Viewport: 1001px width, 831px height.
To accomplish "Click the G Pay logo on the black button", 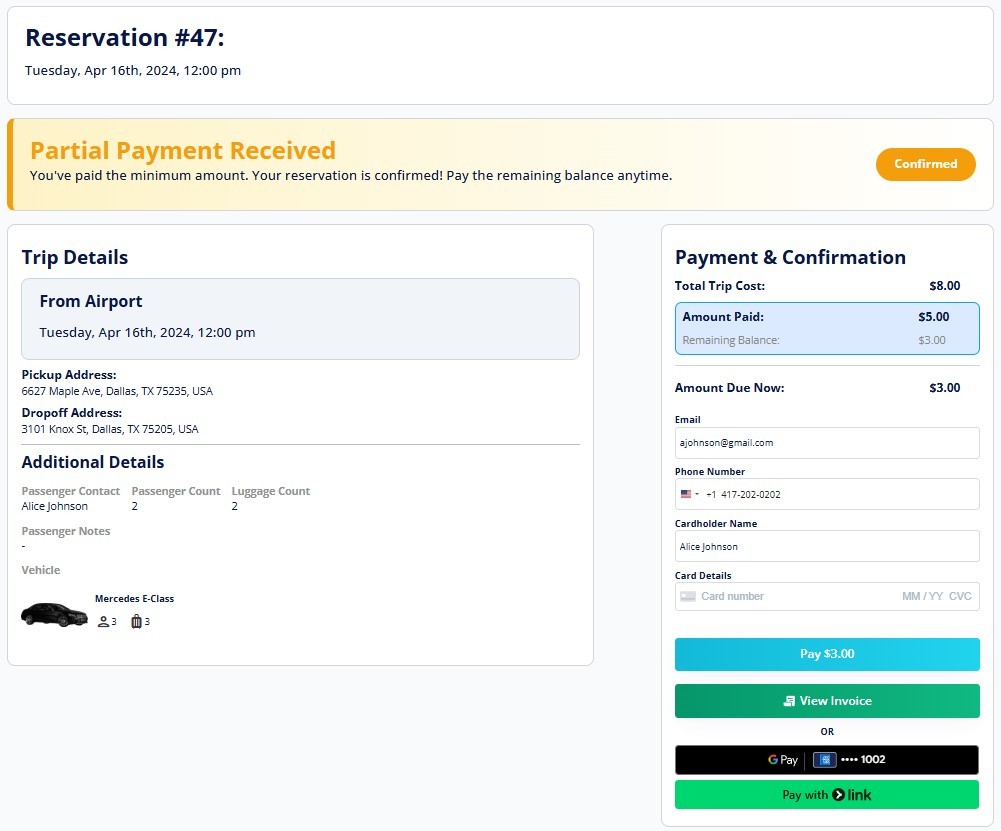I will (x=782, y=760).
